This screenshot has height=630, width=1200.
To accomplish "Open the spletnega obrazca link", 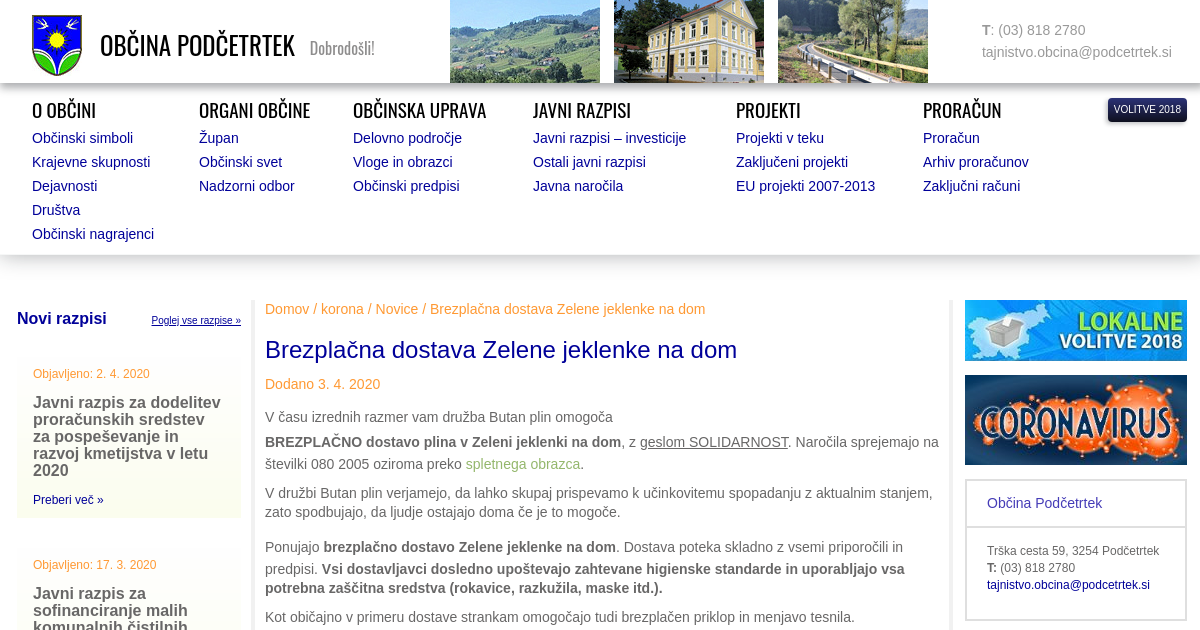I will click(522, 464).
